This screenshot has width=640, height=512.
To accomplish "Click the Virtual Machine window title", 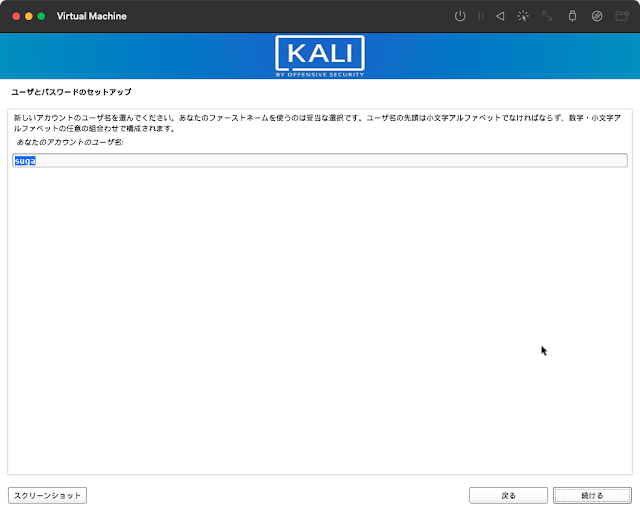I will [x=92, y=16].
